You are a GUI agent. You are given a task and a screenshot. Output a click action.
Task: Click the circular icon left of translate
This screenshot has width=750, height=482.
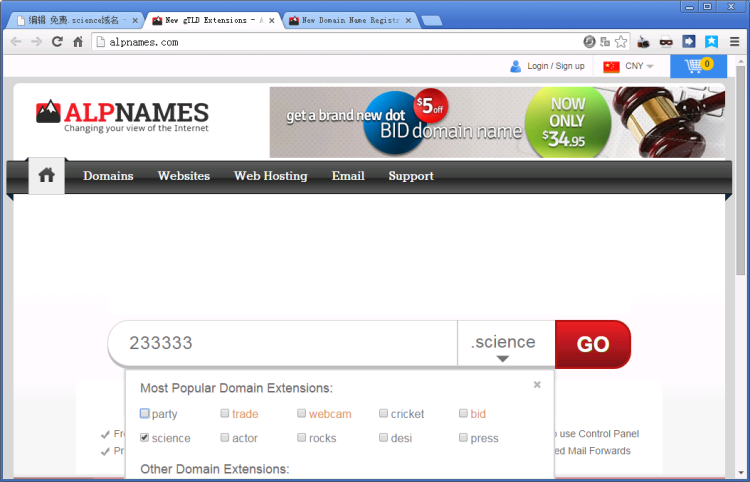tap(589, 42)
